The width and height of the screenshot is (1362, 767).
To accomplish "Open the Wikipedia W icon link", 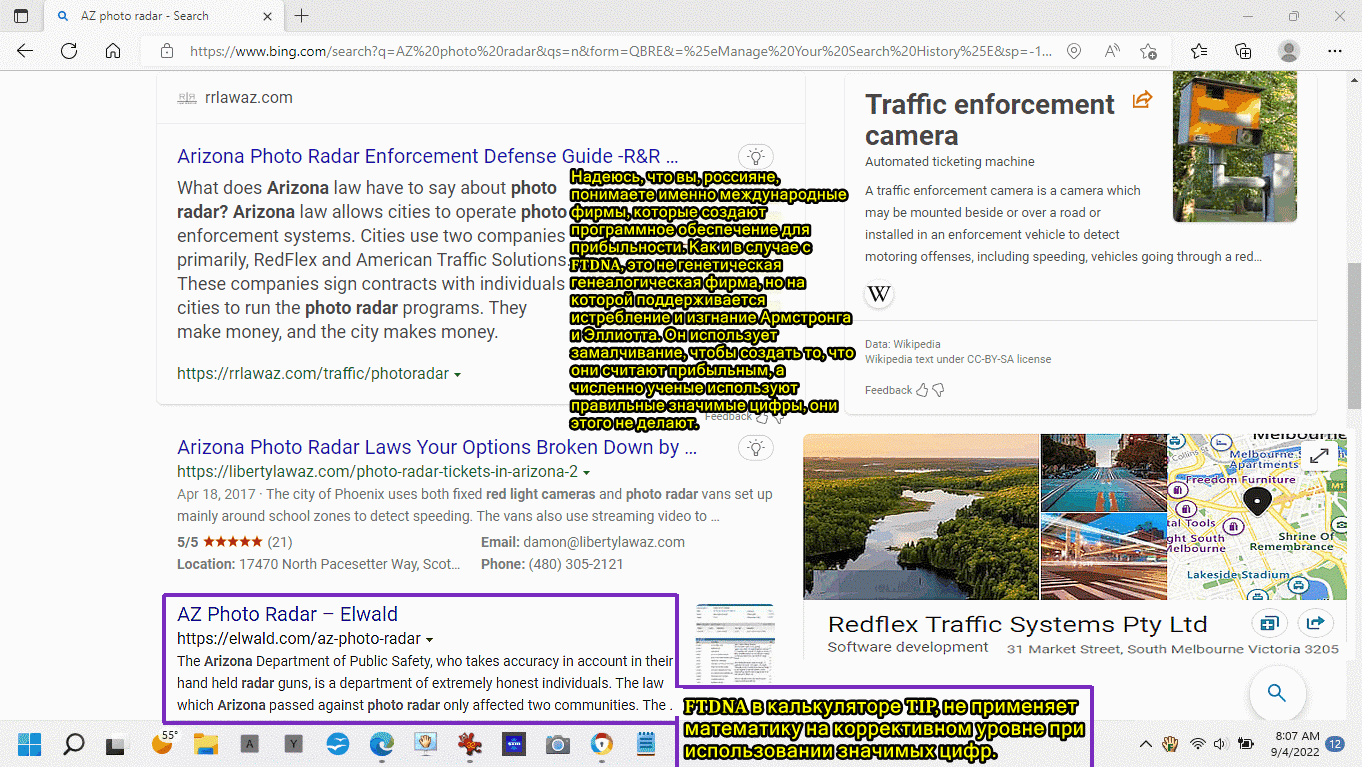I will click(x=879, y=294).
